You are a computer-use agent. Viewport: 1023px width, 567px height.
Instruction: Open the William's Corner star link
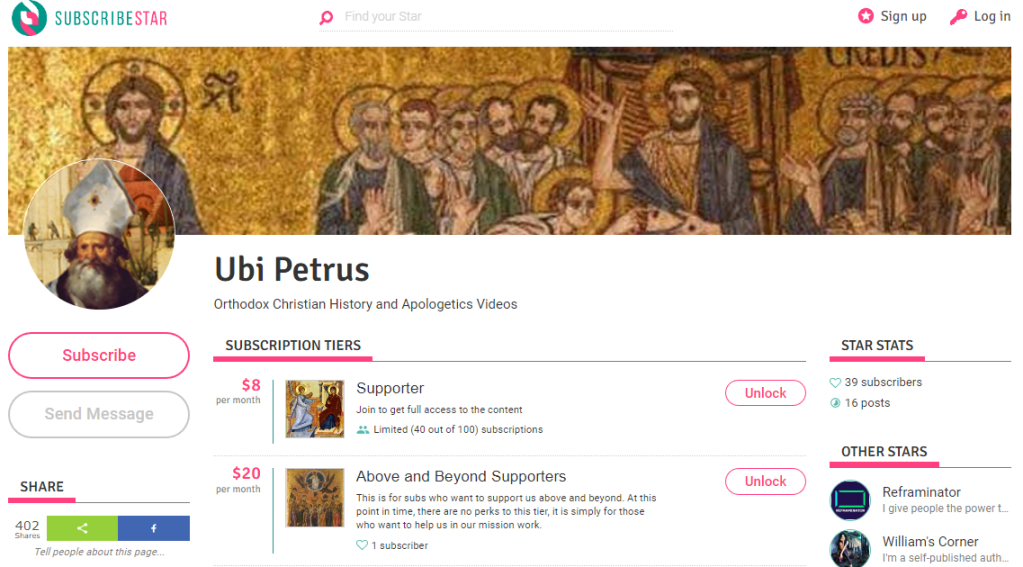(930, 541)
